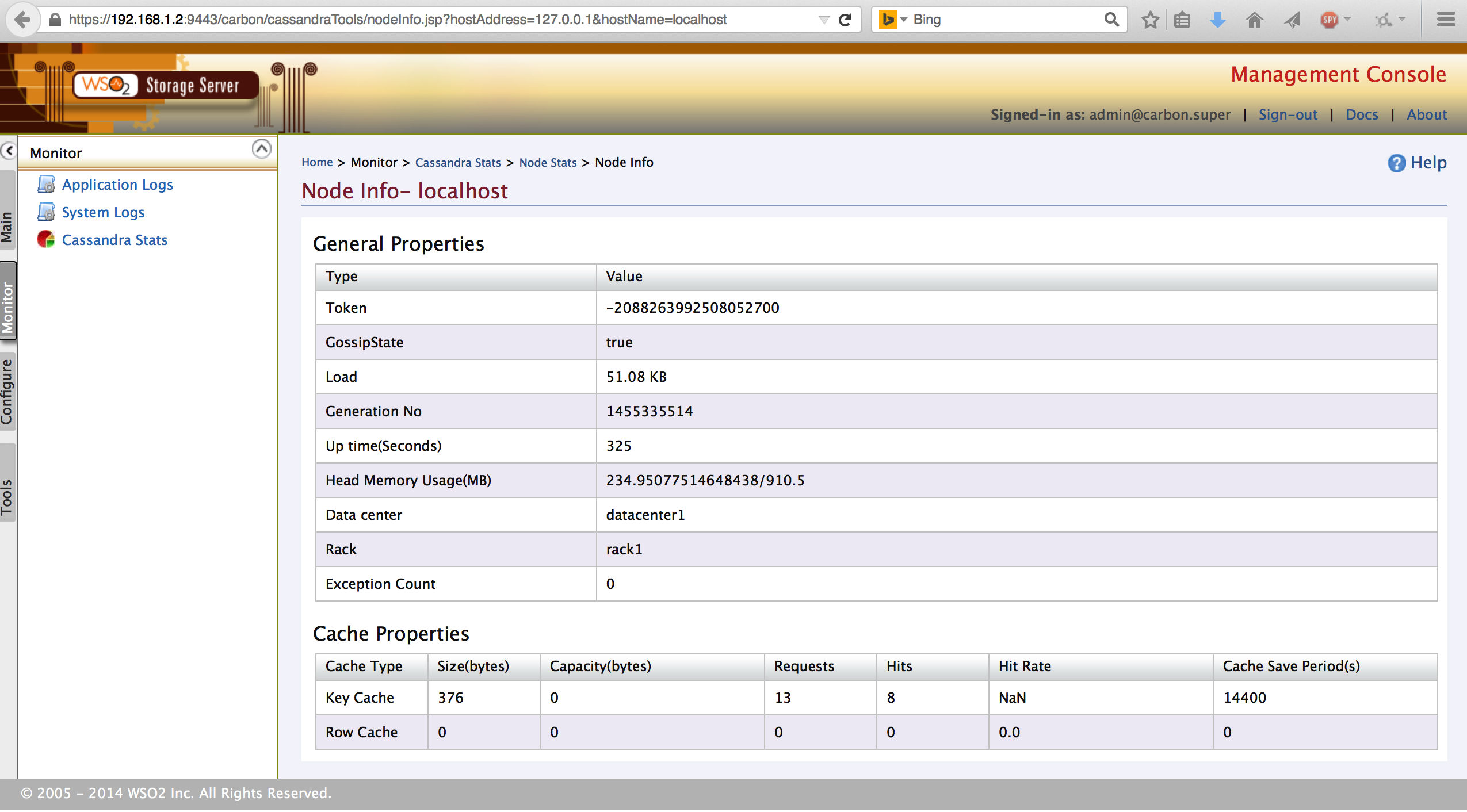Click the browser home icon

[1254, 20]
